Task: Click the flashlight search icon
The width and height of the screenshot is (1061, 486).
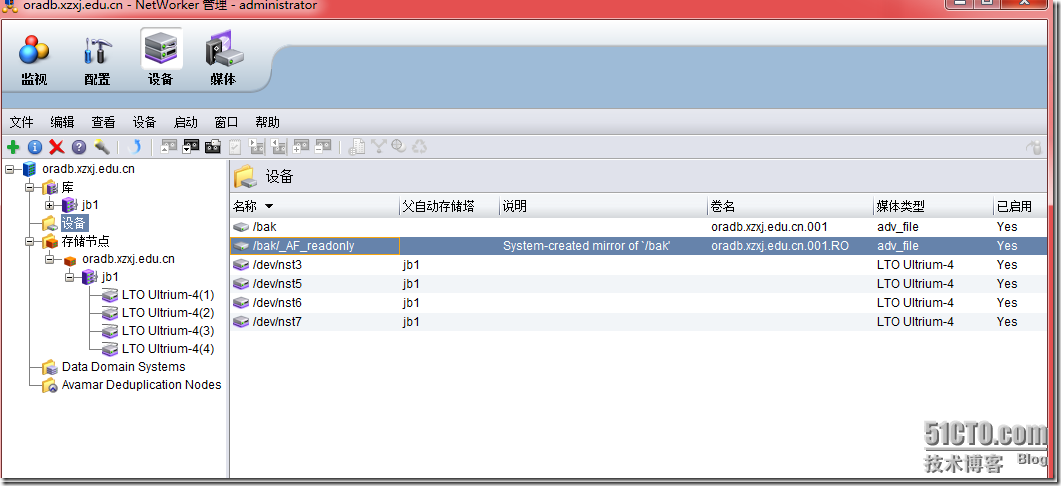Action: coord(101,146)
